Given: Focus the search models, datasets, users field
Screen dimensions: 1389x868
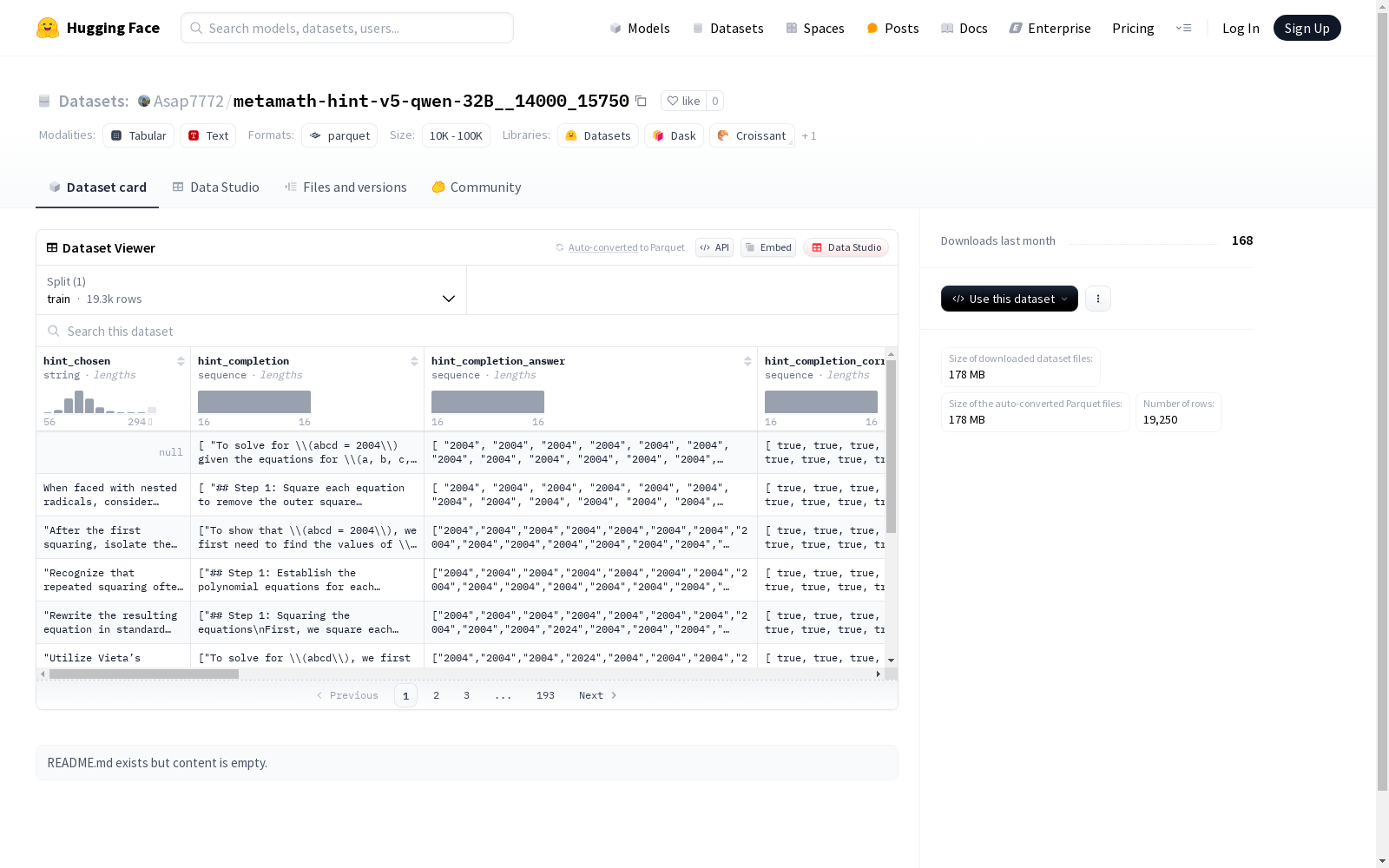Looking at the screenshot, I should [x=347, y=28].
